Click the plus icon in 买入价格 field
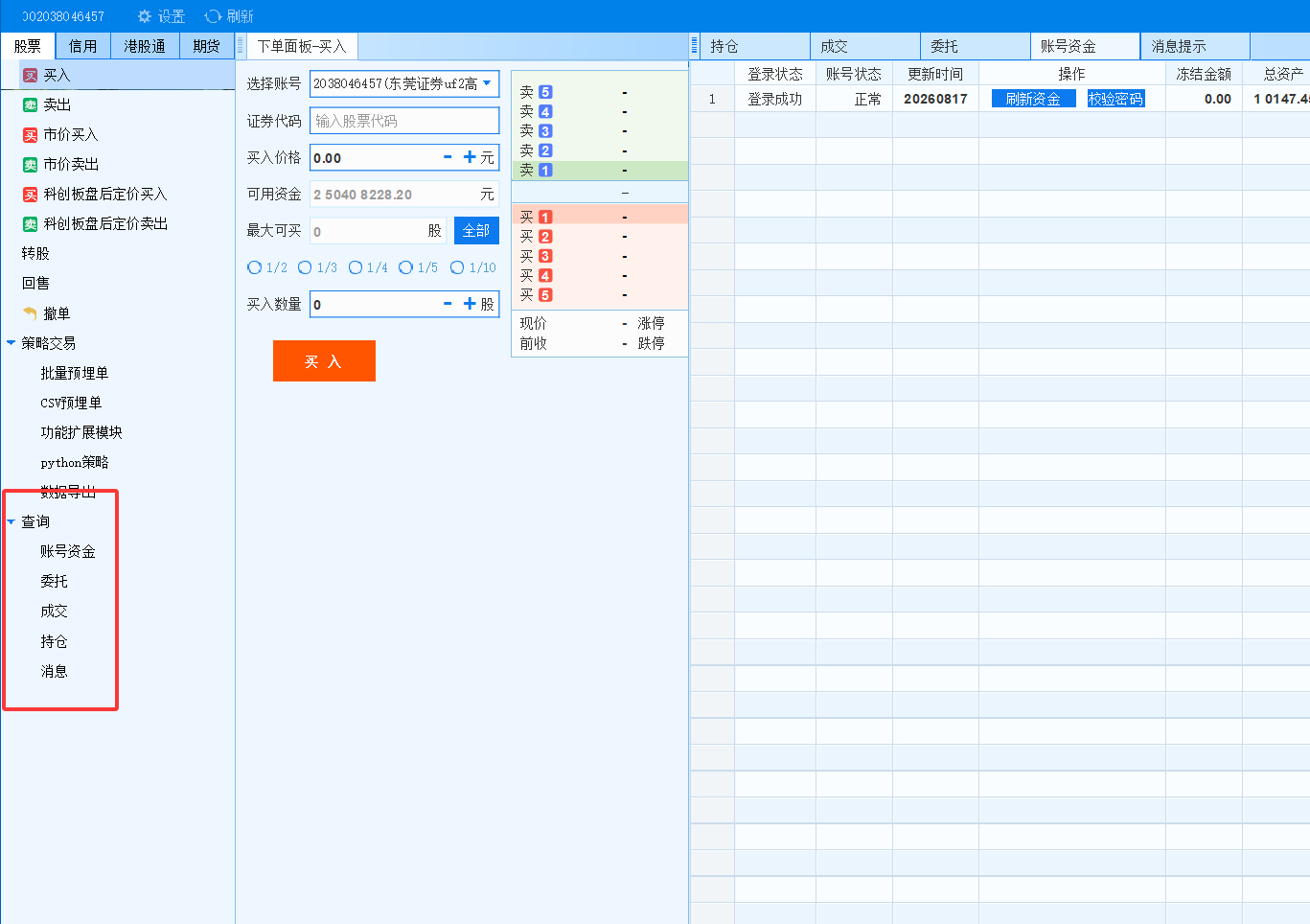The image size is (1310, 924). coord(470,157)
